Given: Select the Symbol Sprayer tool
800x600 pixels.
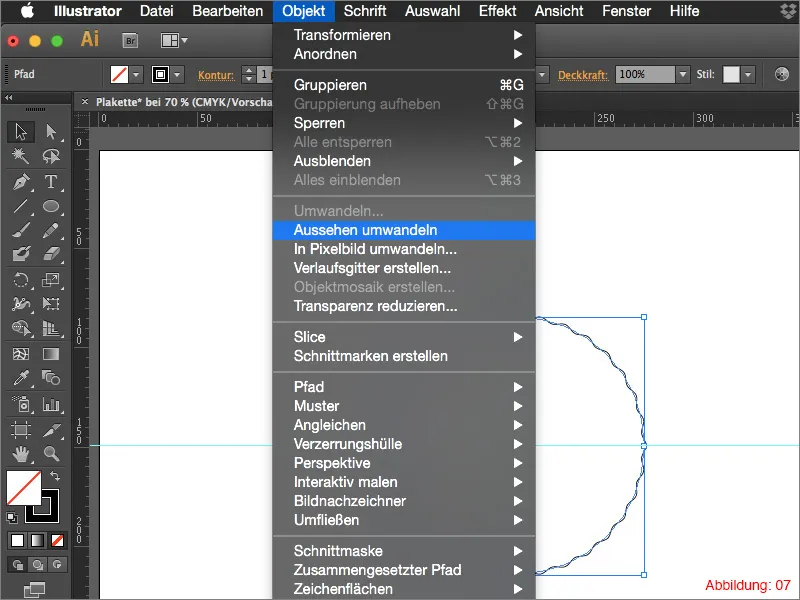Looking at the screenshot, I should tap(21, 404).
